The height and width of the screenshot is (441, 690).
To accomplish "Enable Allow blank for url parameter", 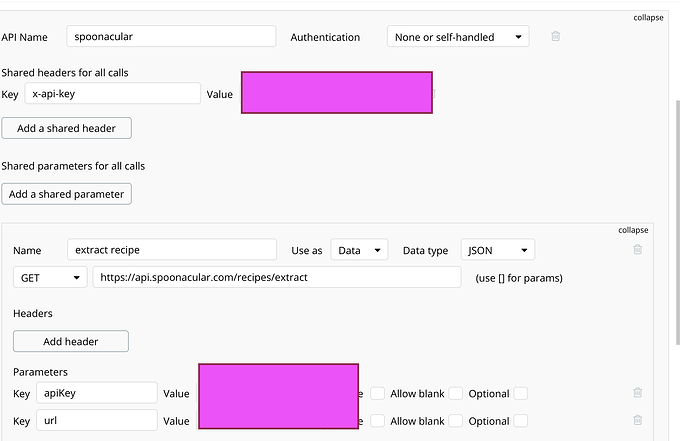I will click(456, 421).
